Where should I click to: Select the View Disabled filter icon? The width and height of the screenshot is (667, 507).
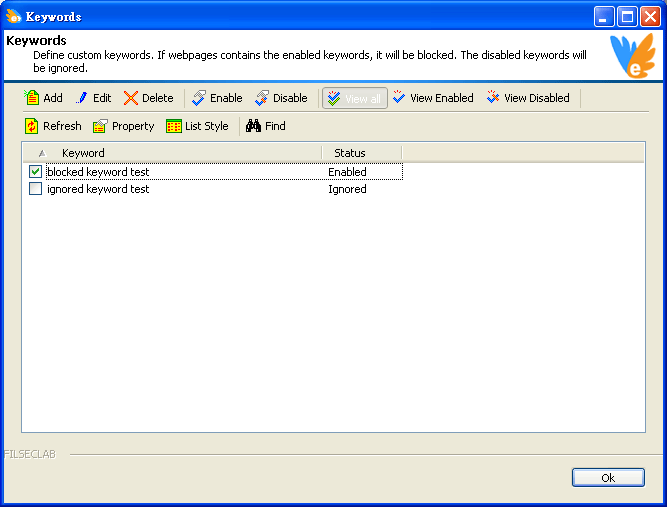[x=493, y=98]
